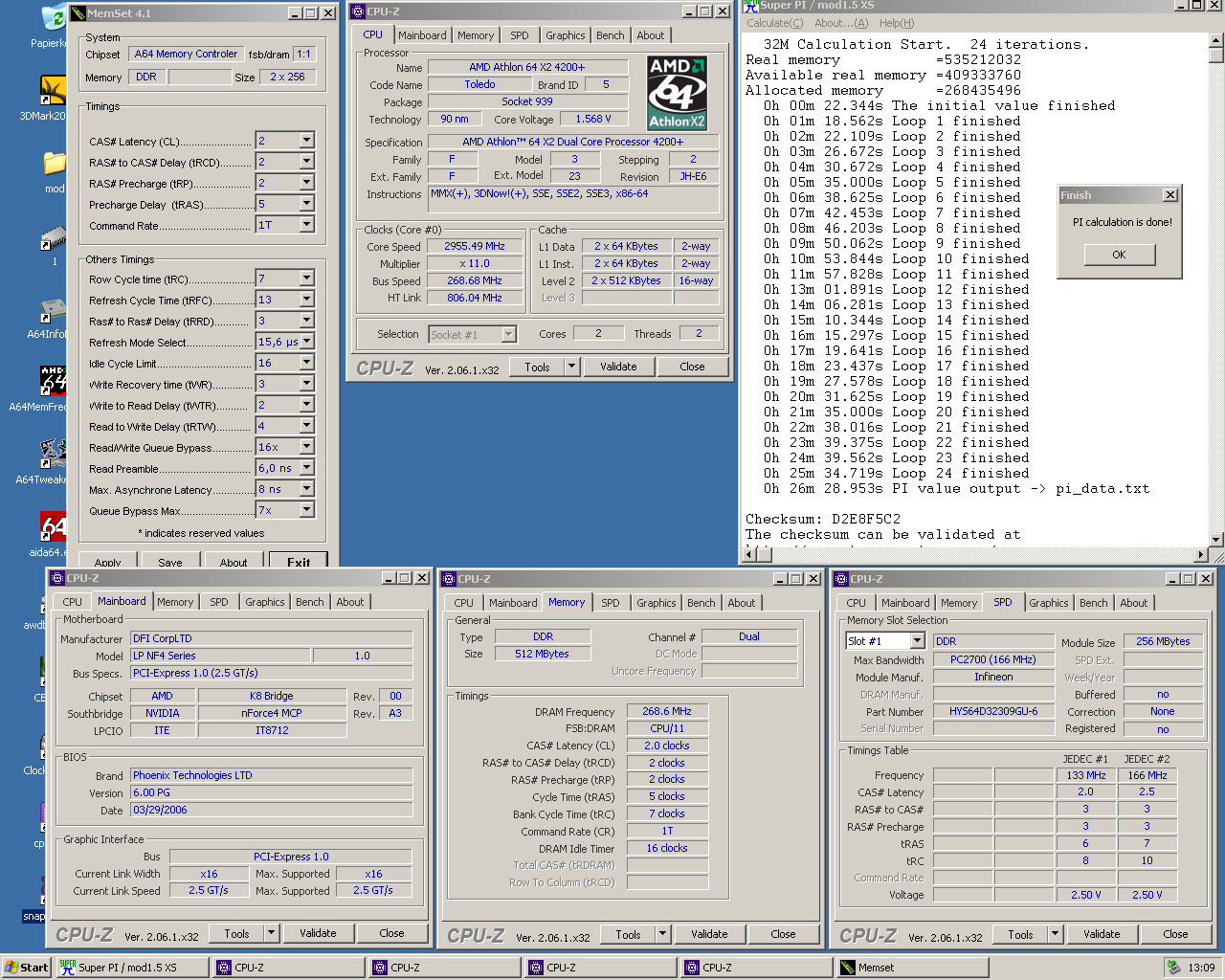Switch to the Mainboard tab in the top CPU-Z window

coord(422,35)
